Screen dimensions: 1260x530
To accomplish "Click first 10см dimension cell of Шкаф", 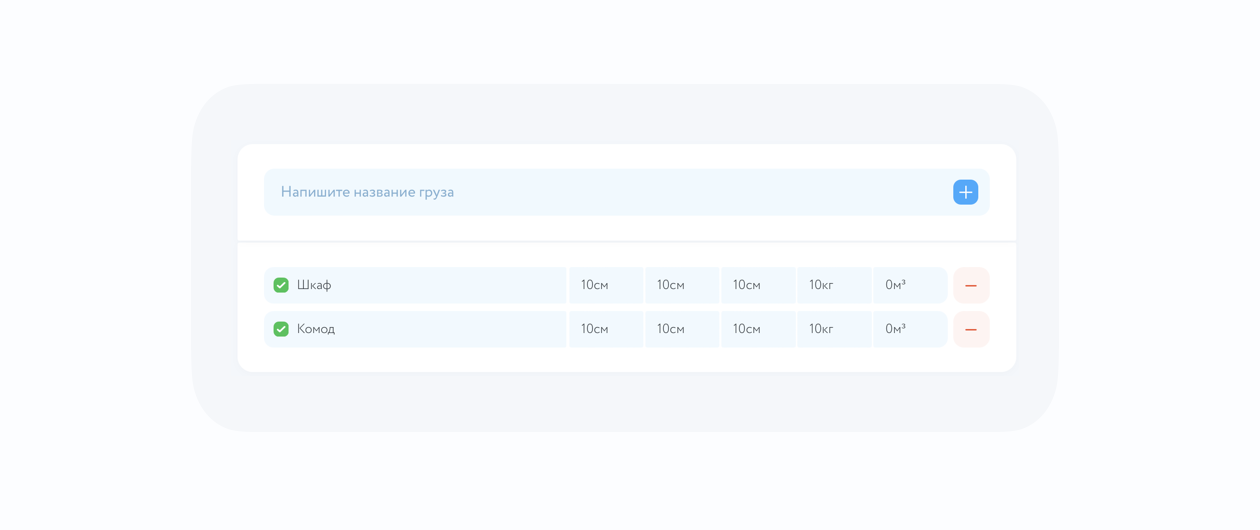I will 606,285.
